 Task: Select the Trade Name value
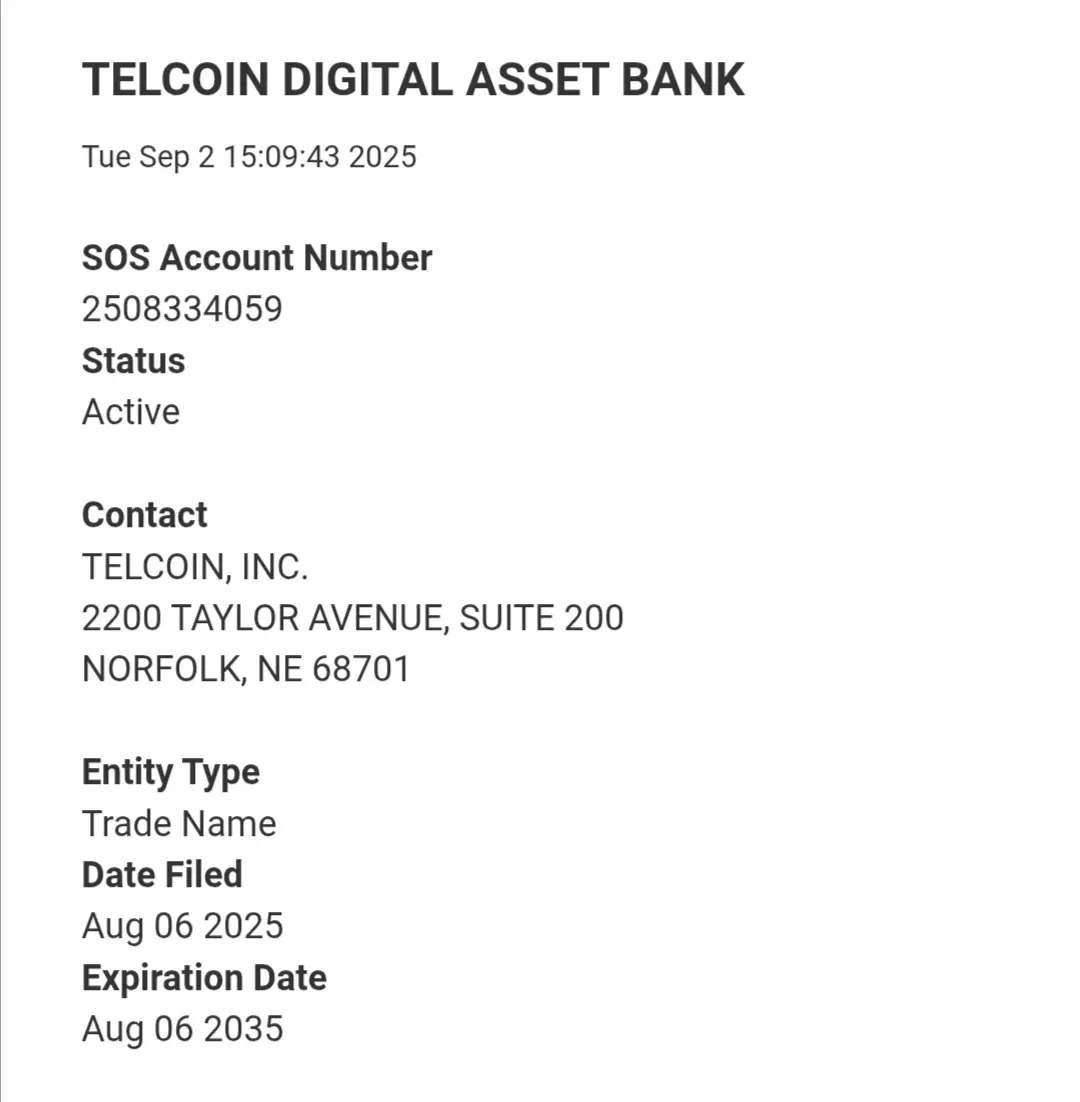(179, 824)
